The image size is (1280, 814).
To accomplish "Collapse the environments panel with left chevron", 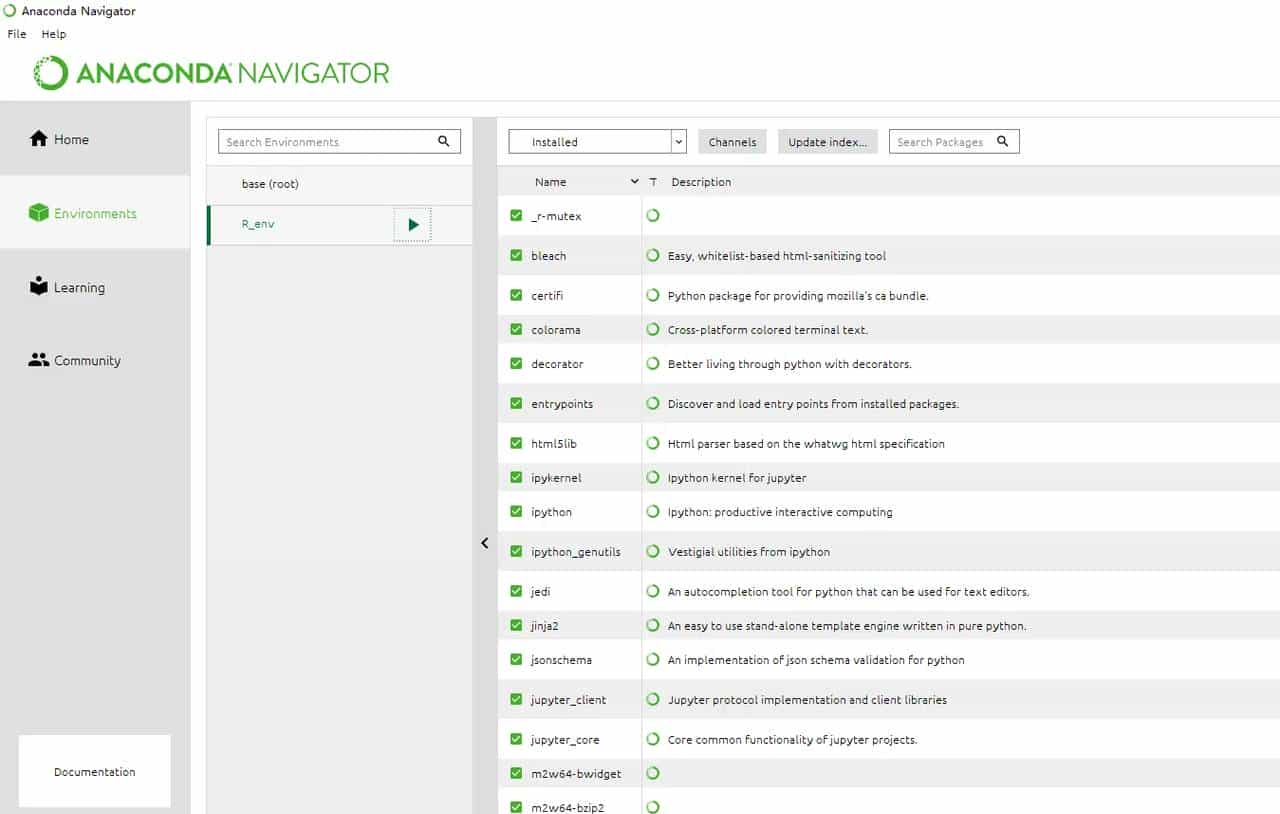I will (x=485, y=543).
